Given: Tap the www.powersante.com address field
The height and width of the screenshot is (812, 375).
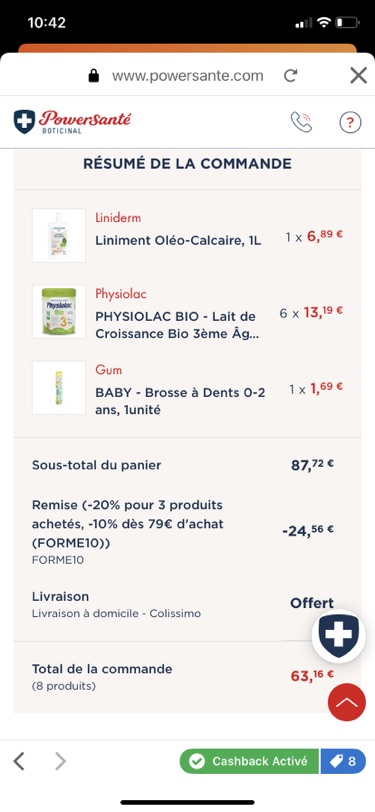Looking at the screenshot, I should [188, 76].
